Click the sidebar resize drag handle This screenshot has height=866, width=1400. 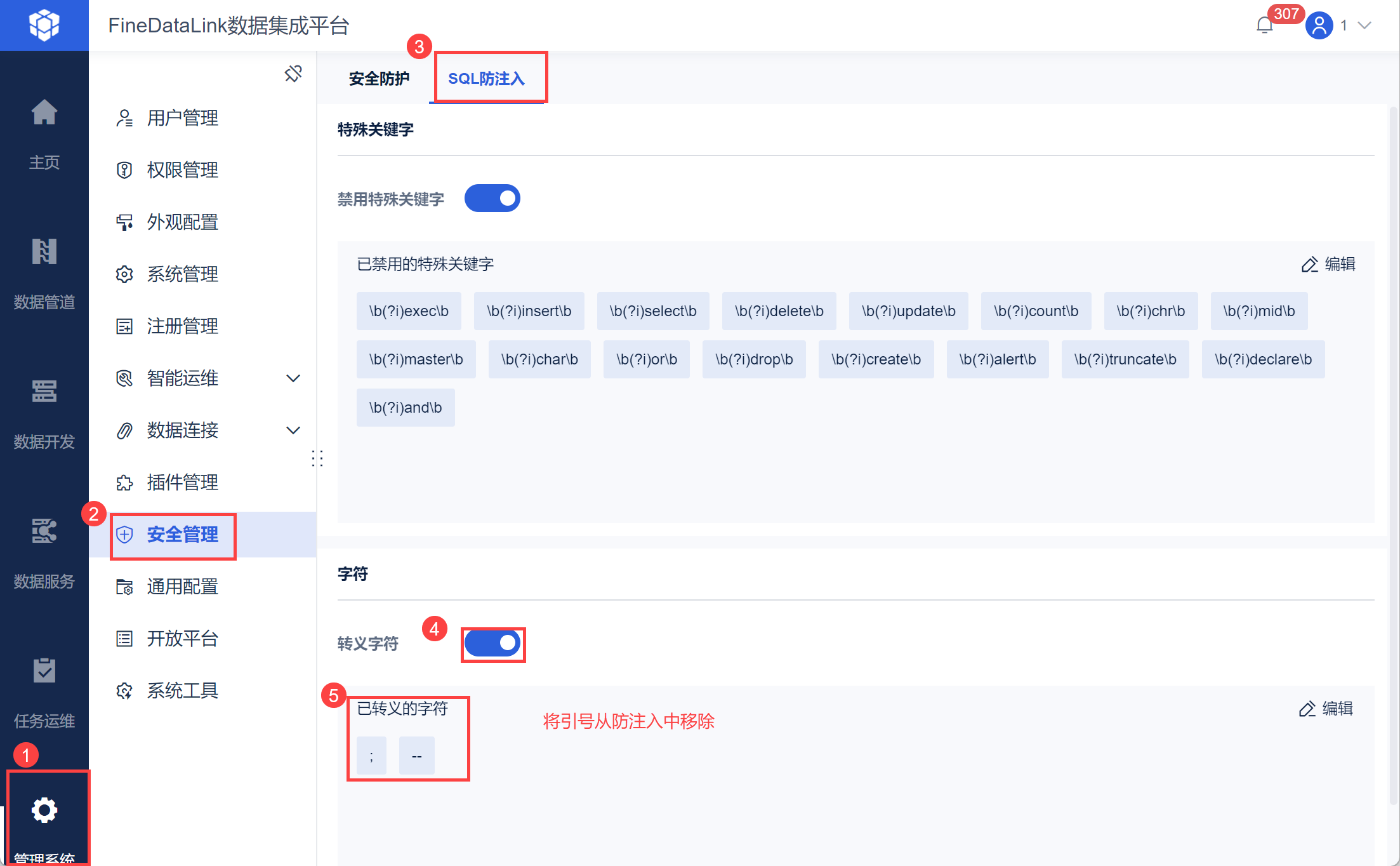[x=317, y=458]
